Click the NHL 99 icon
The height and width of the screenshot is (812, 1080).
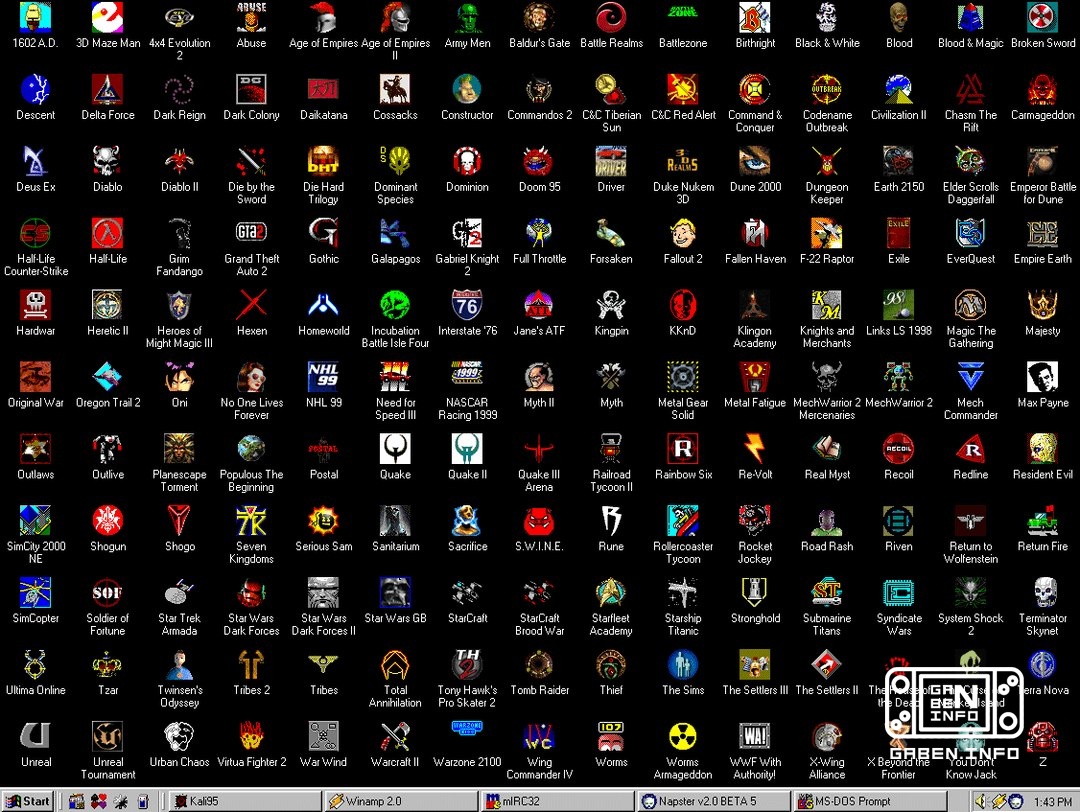(x=324, y=377)
